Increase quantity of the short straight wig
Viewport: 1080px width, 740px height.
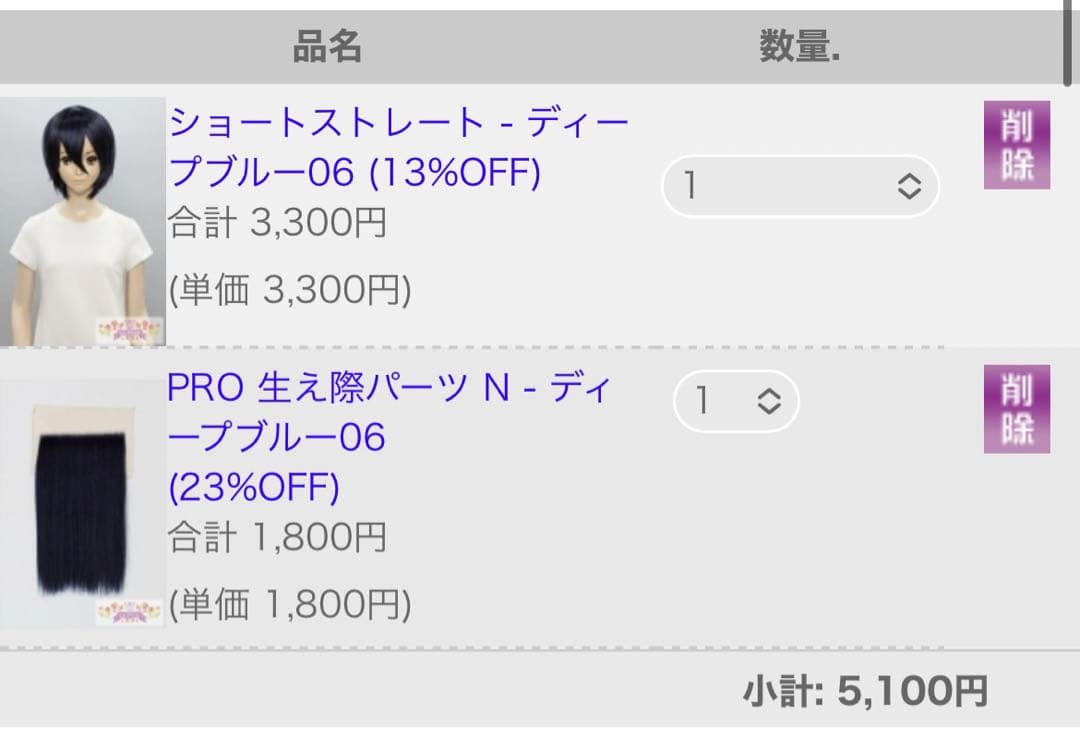[x=907, y=178]
